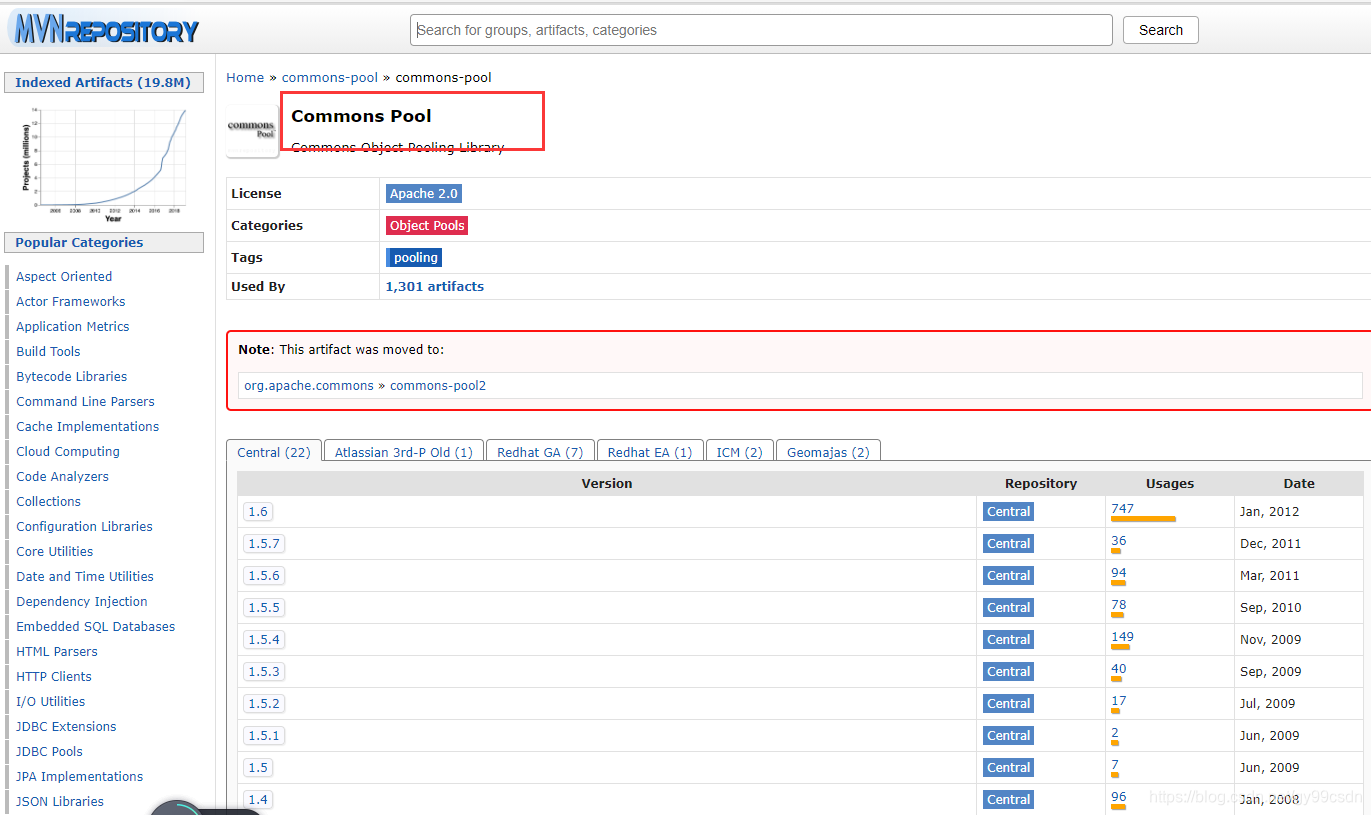Click Central repository badge for version 1.5.7
Viewport: 1371px width, 815px height.
pyautogui.click(x=1008, y=543)
